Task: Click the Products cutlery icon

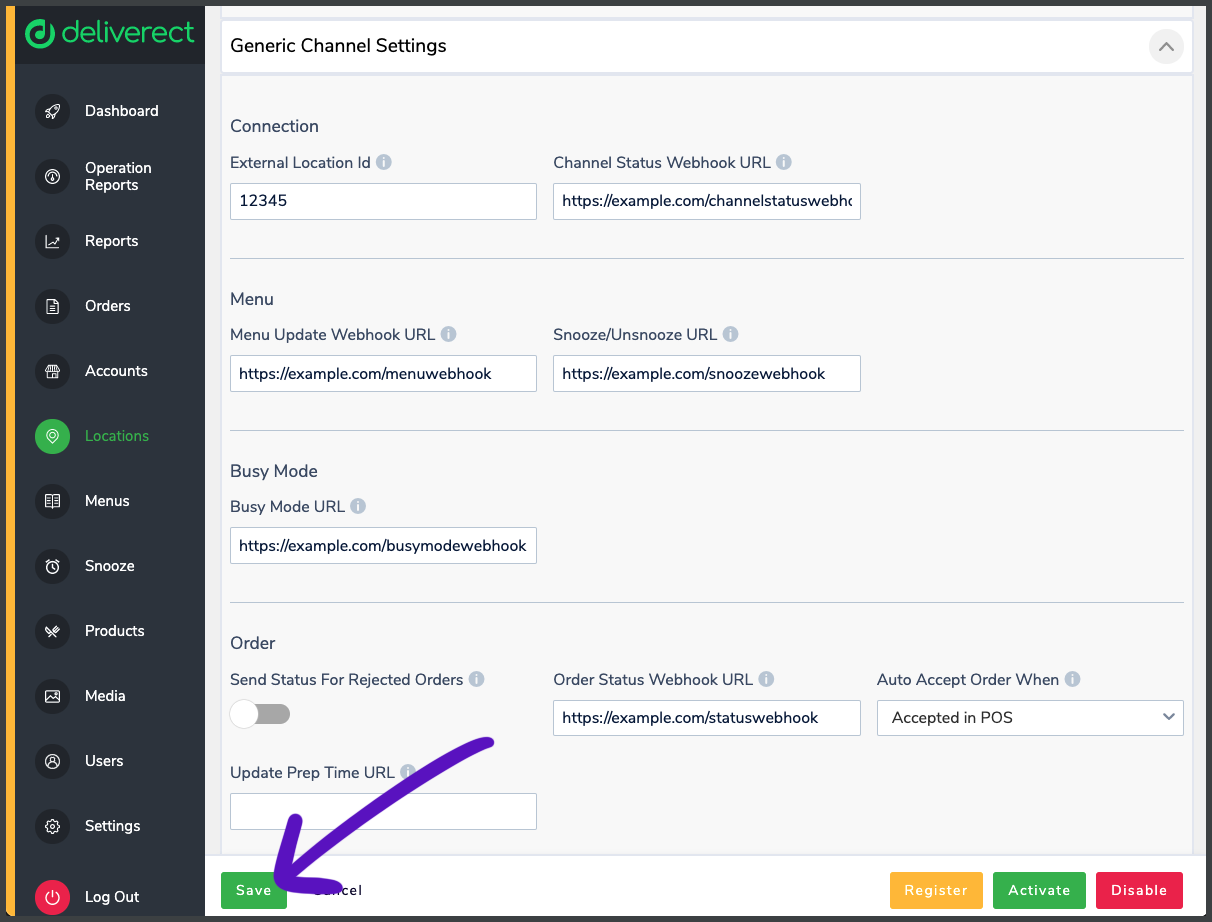Action: (x=52, y=631)
